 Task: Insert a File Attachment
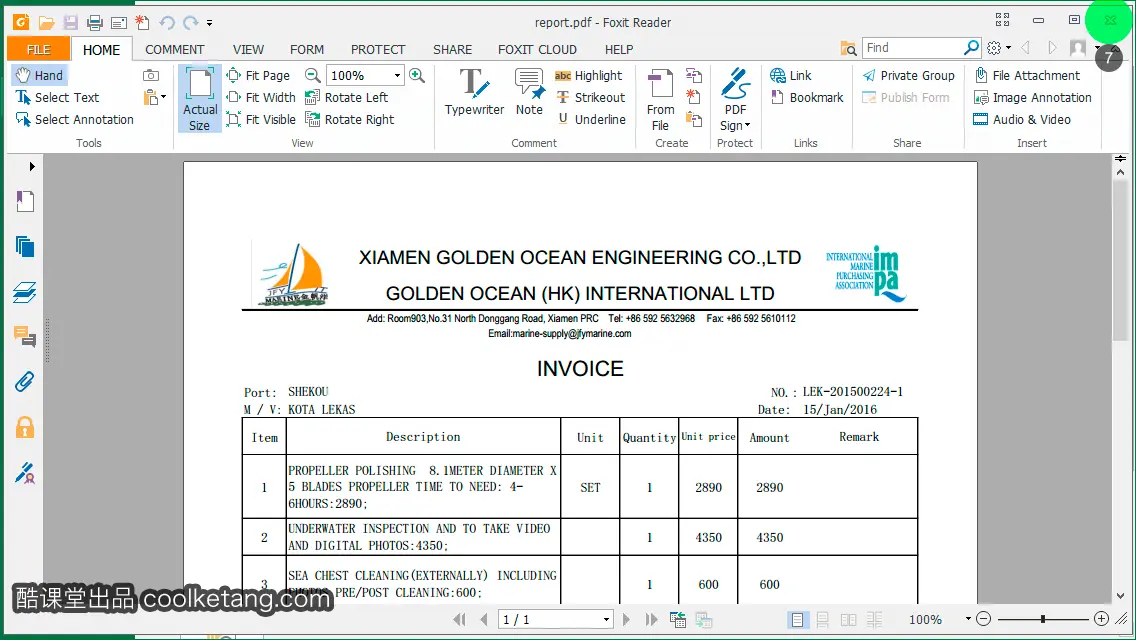pos(1027,75)
